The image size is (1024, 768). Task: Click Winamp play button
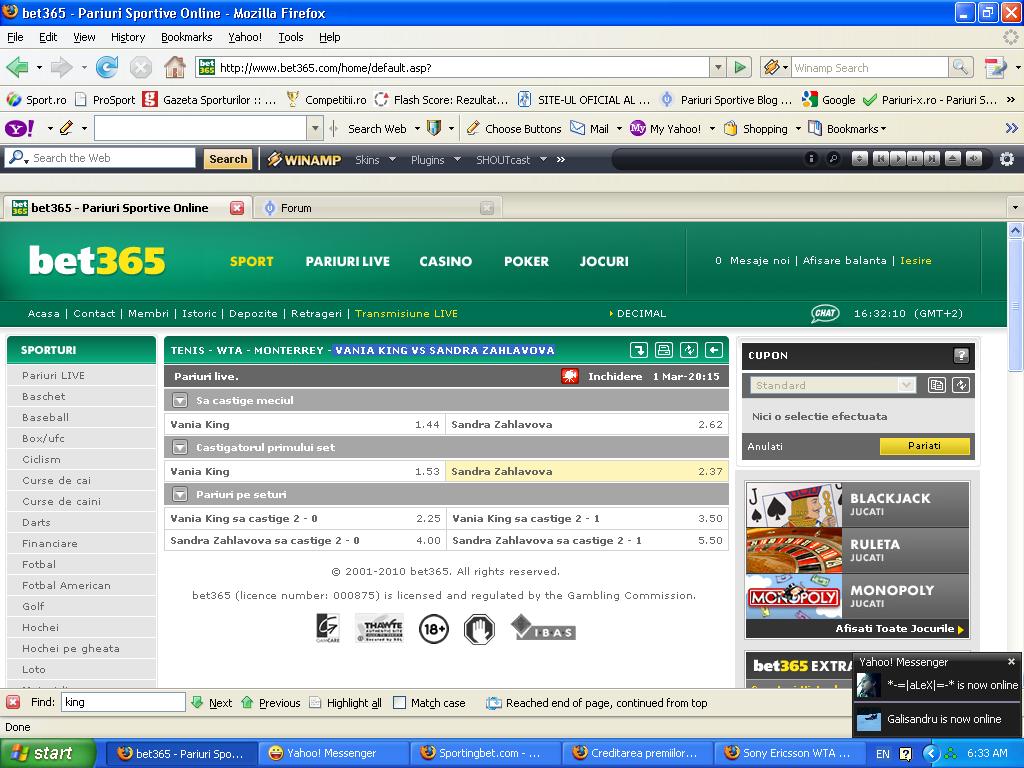pyautogui.click(x=898, y=159)
